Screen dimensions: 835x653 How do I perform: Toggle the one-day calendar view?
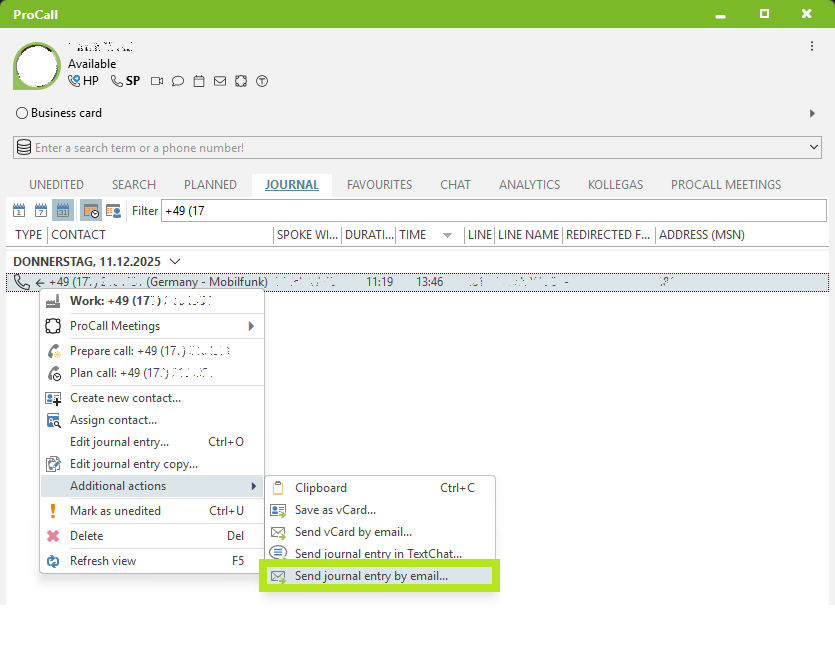[21, 210]
